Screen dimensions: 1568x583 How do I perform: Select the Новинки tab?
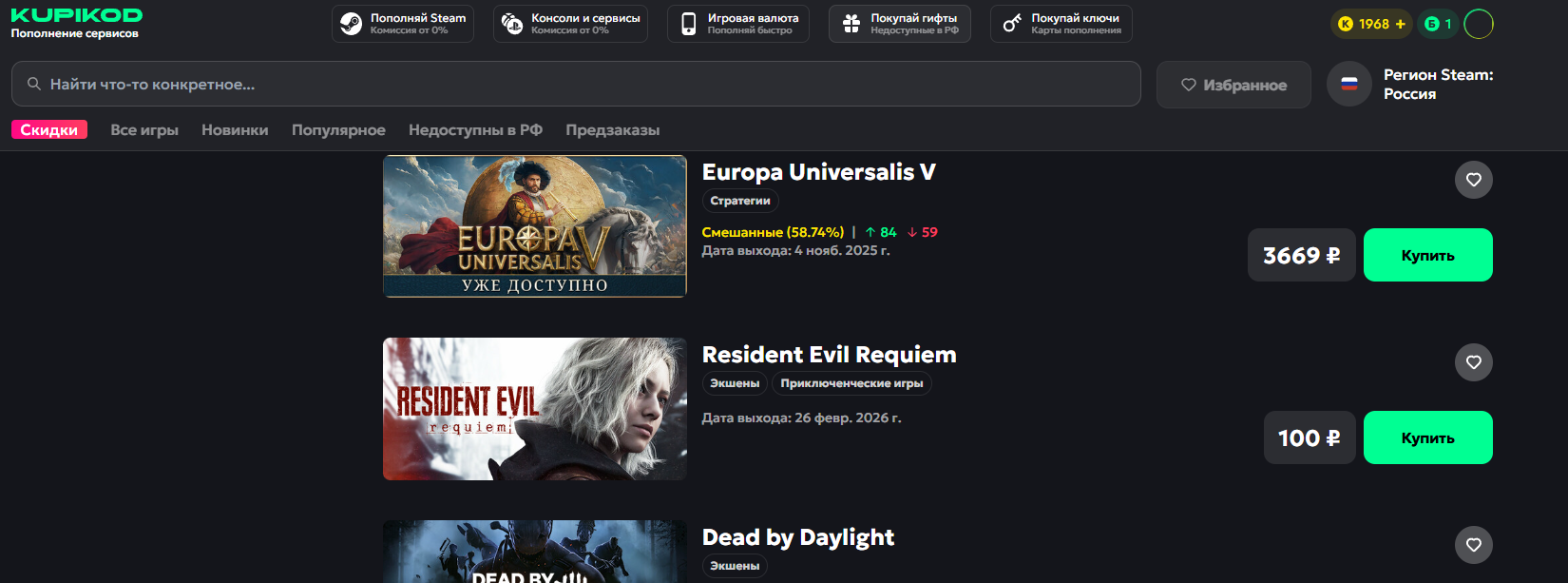(235, 129)
